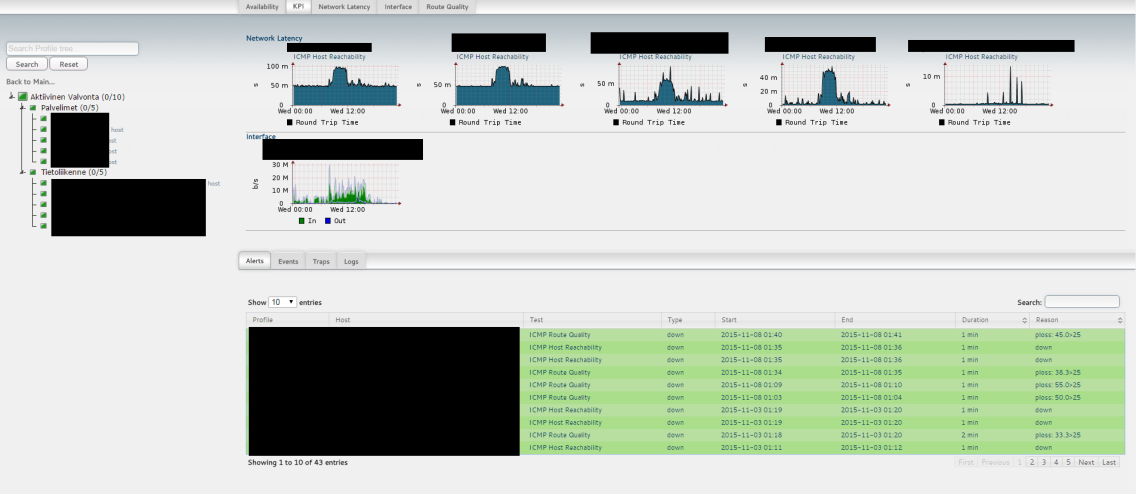Screen dimensions: 1136x494
Task: Go to page 5 of alerts
Action: [x=1068, y=462]
